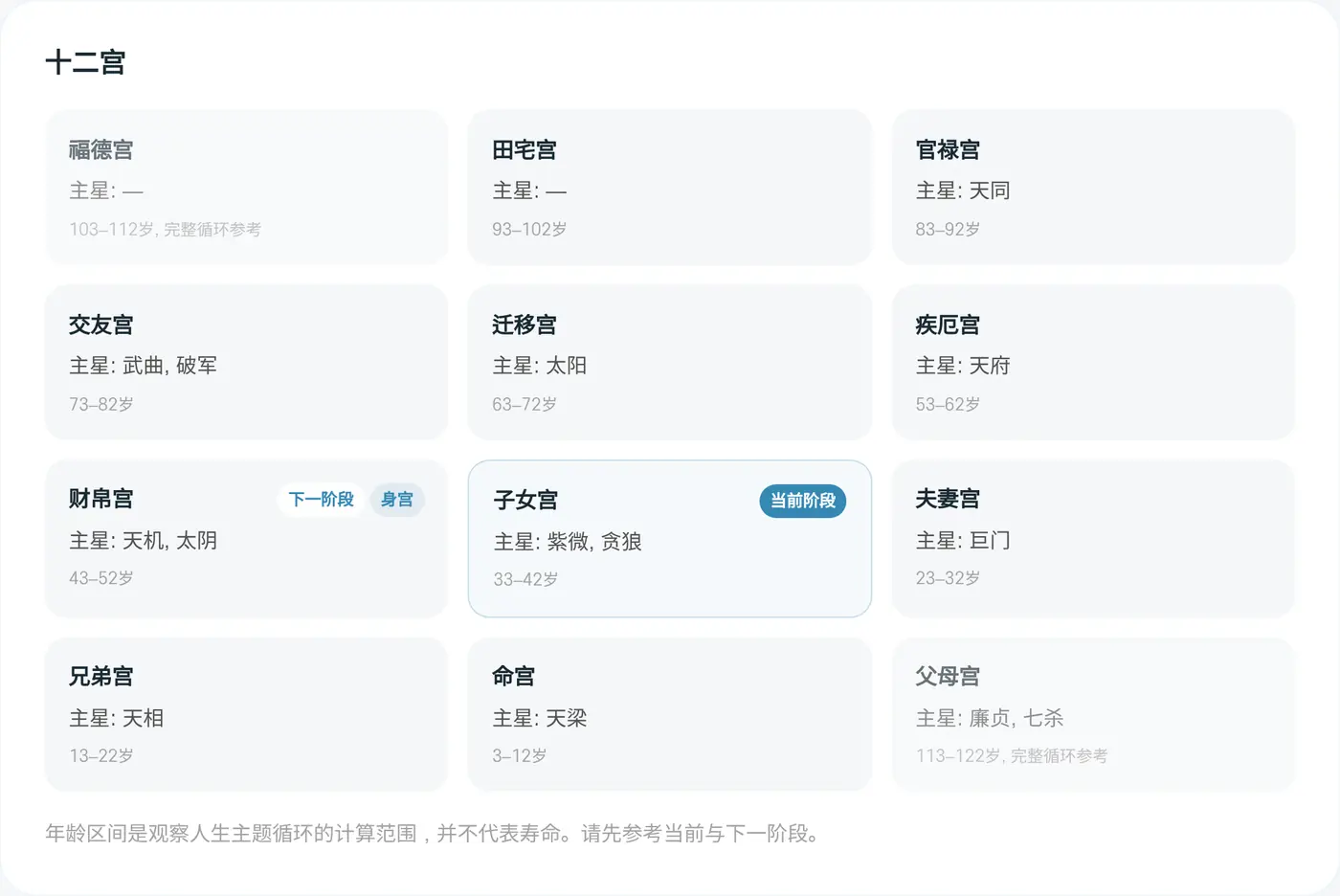Open the 福德宫 palace card
Viewport: 1340px width, 896px height.
(x=246, y=188)
